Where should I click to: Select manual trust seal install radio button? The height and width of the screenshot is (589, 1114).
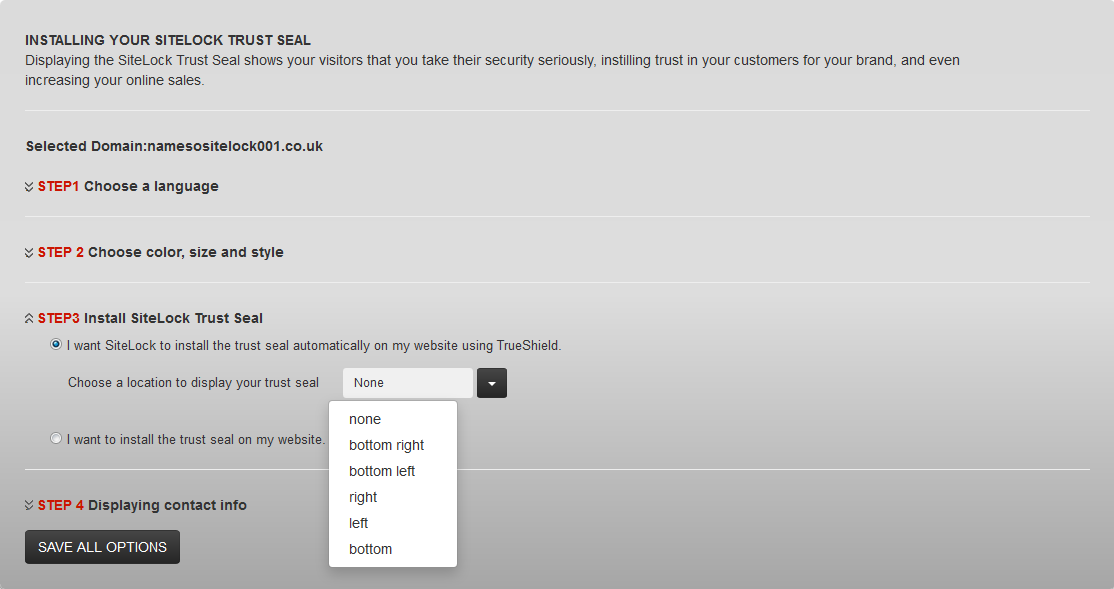(56, 438)
